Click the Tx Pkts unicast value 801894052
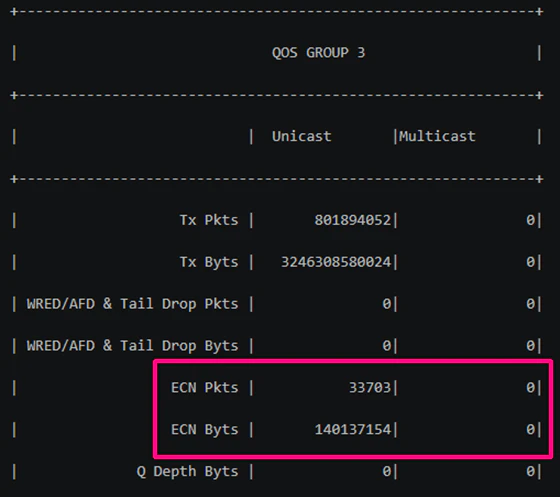The height and width of the screenshot is (497, 560). point(352,220)
